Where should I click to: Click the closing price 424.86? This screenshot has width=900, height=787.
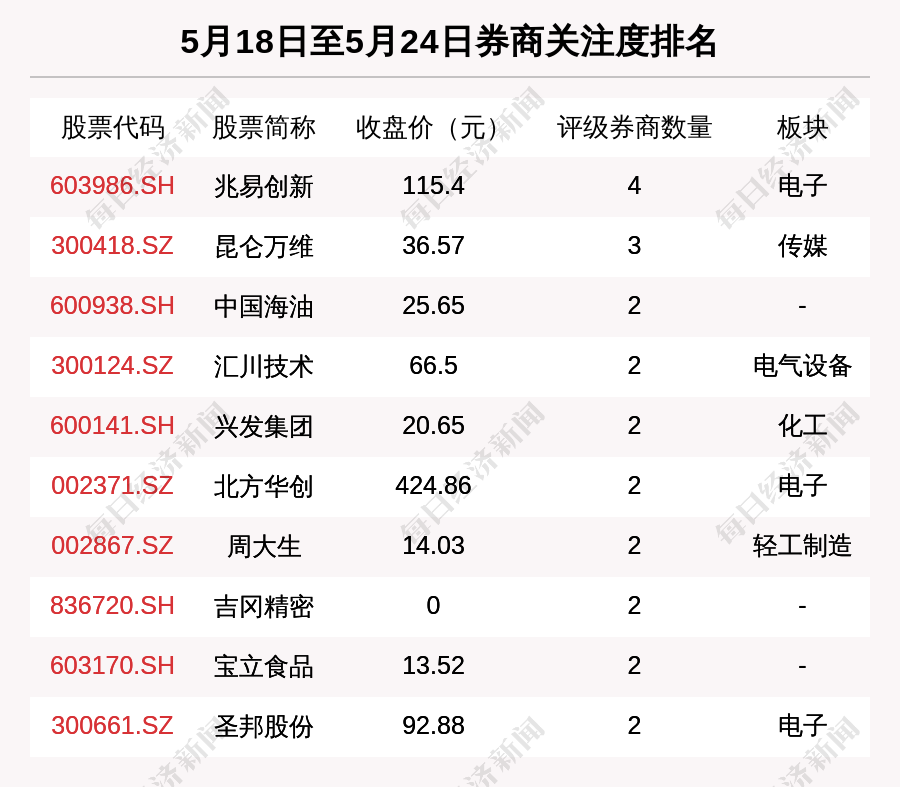coord(433,486)
